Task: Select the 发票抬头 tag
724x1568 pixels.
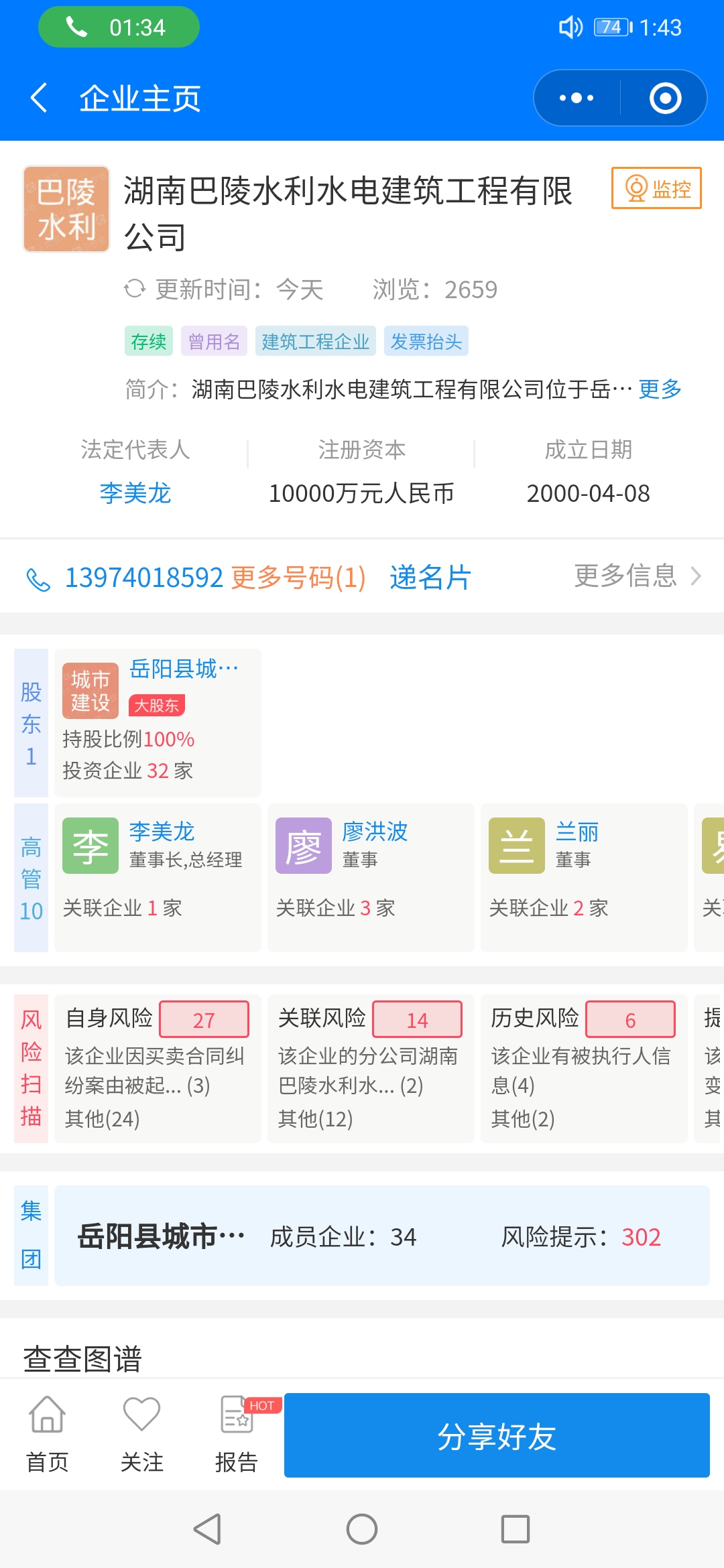Action: [426, 341]
